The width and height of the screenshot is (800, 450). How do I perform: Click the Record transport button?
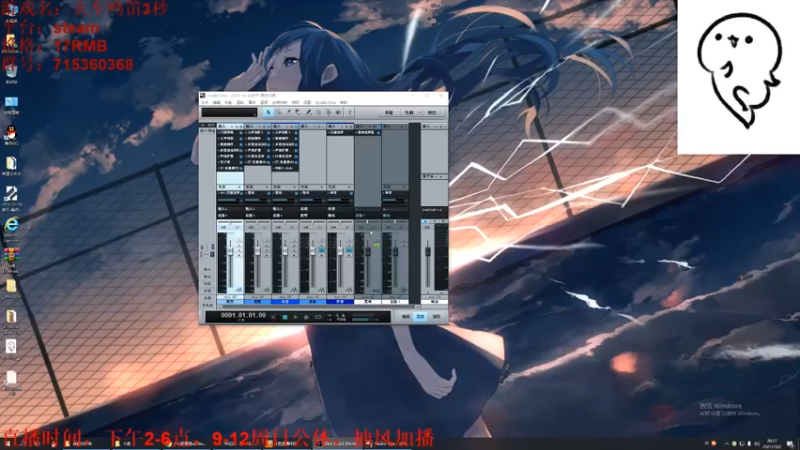coord(306,317)
